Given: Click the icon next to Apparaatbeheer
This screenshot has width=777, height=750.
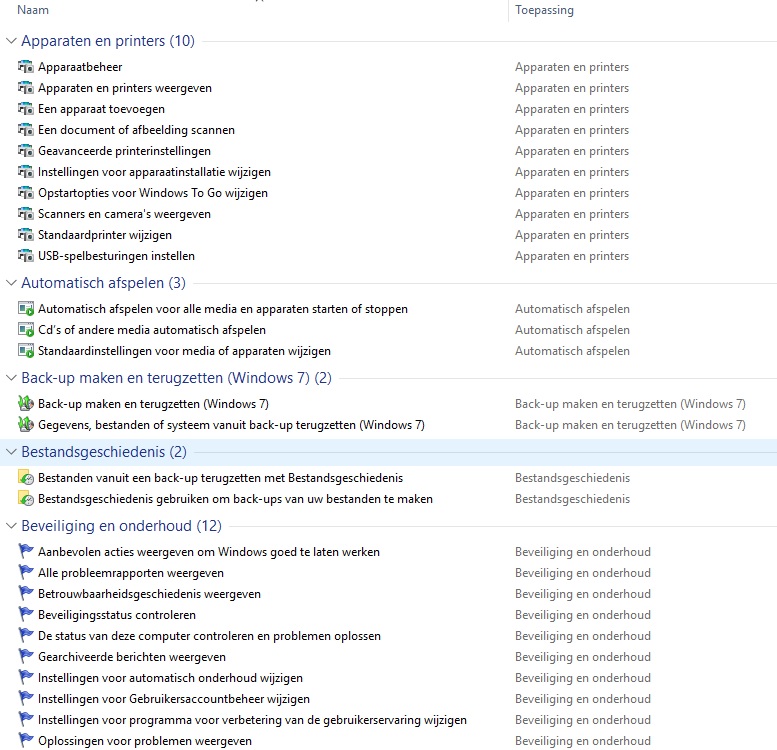Looking at the screenshot, I should click(x=26, y=67).
